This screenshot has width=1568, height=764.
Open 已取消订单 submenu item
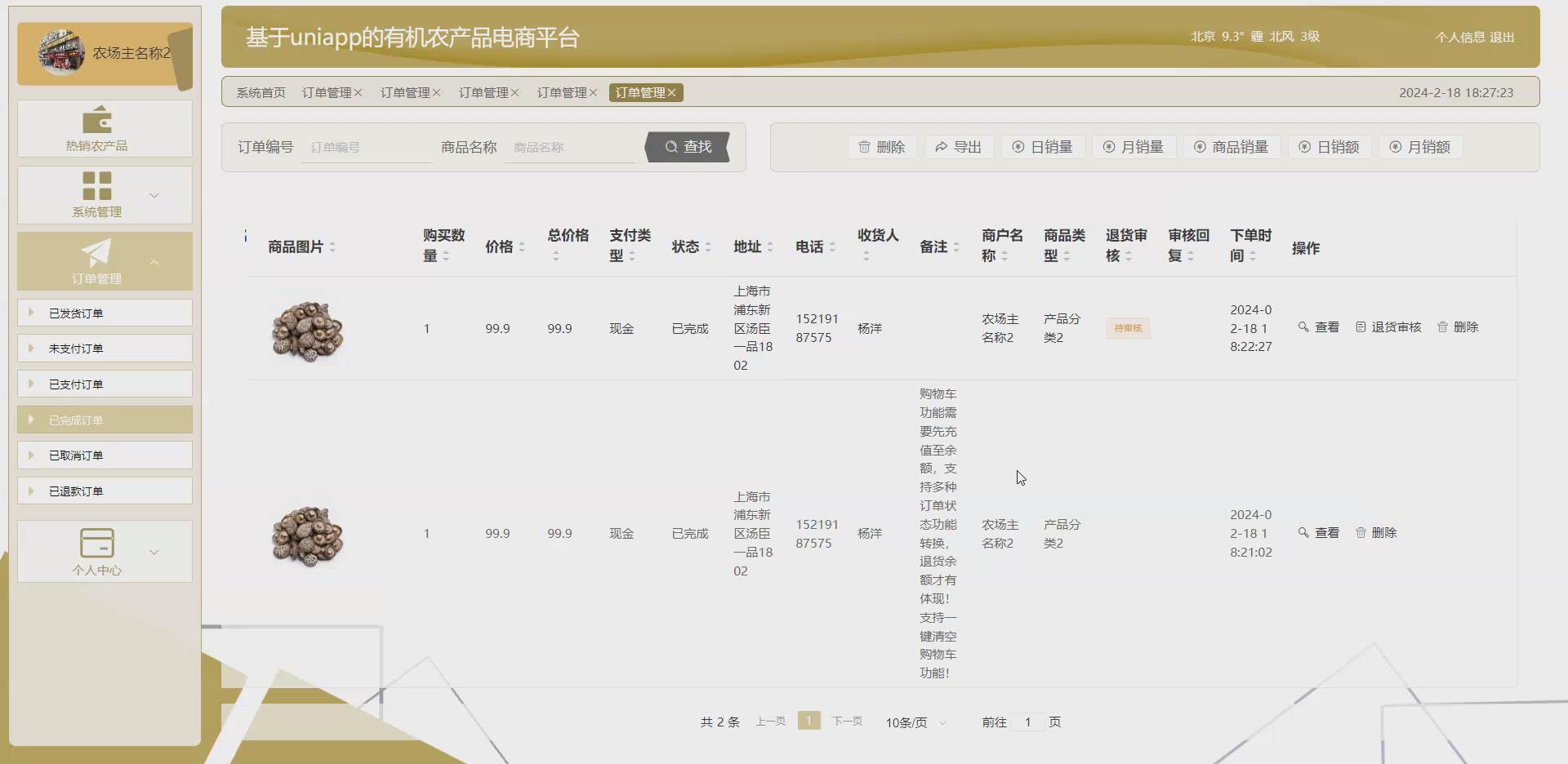tap(105, 455)
